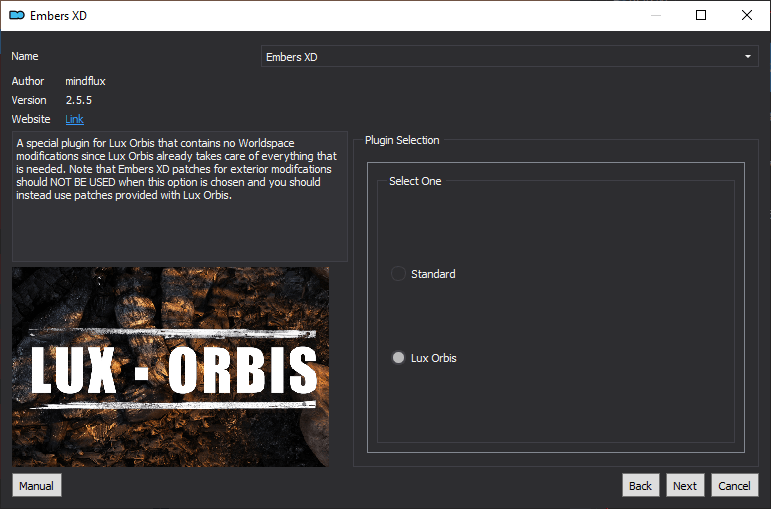771x509 pixels.
Task: Open the Website Link hyperlink
Action: click(74, 119)
